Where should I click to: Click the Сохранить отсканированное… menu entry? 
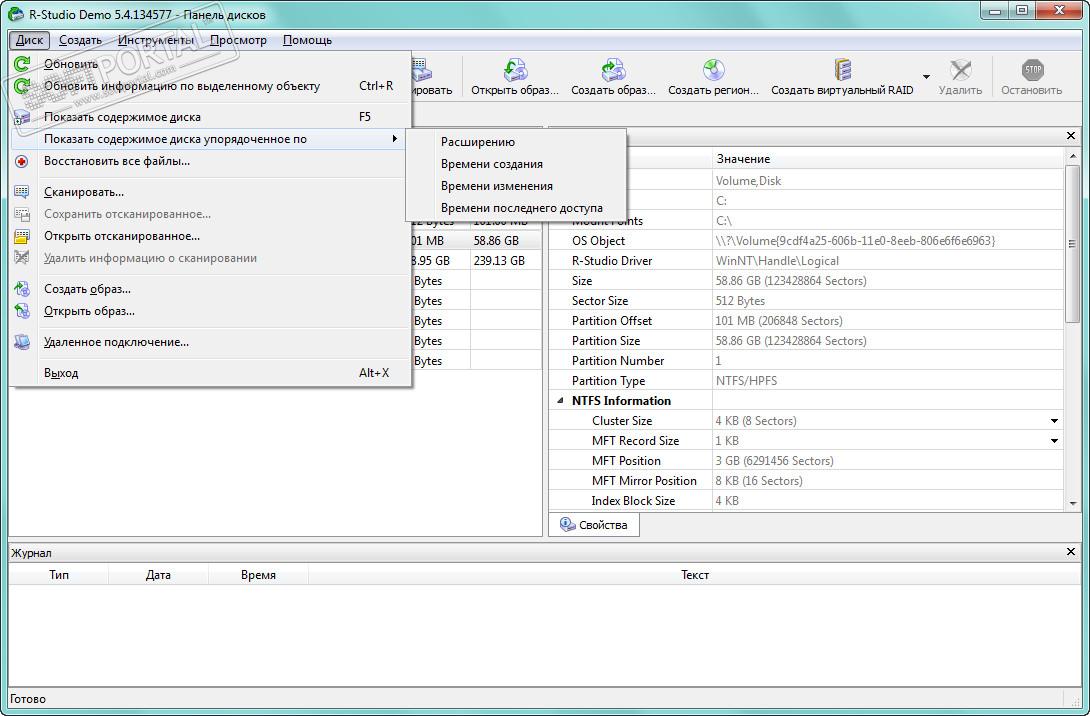(x=210, y=214)
